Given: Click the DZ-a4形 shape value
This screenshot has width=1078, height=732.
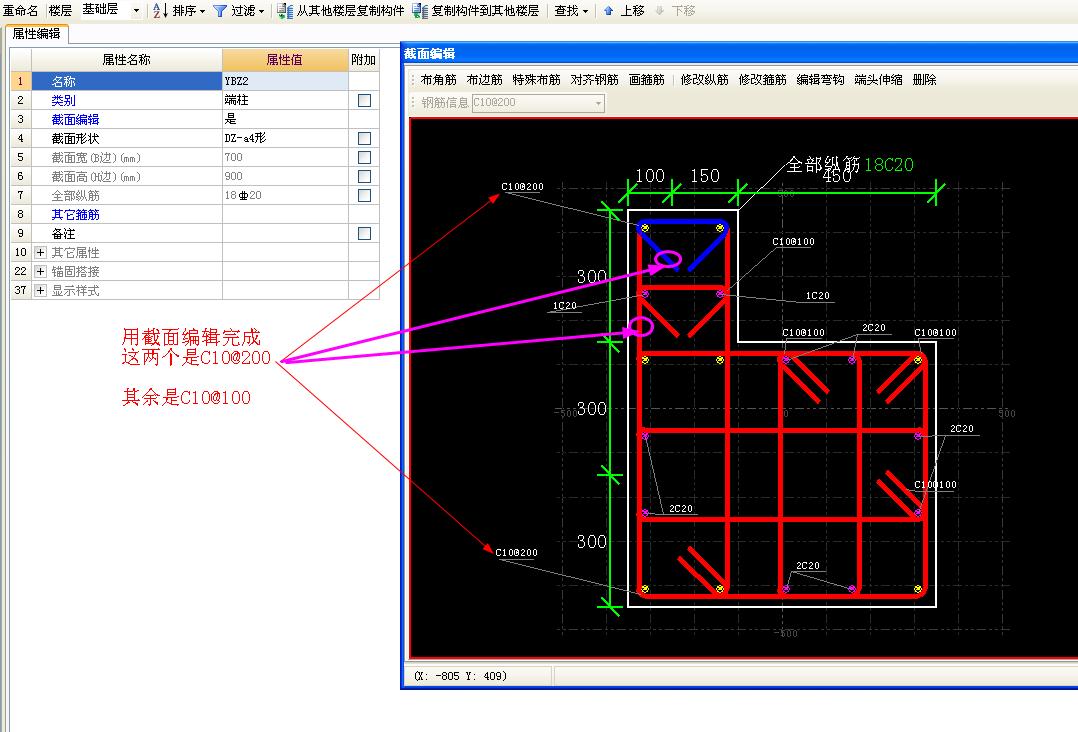Looking at the screenshot, I should [285, 138].
